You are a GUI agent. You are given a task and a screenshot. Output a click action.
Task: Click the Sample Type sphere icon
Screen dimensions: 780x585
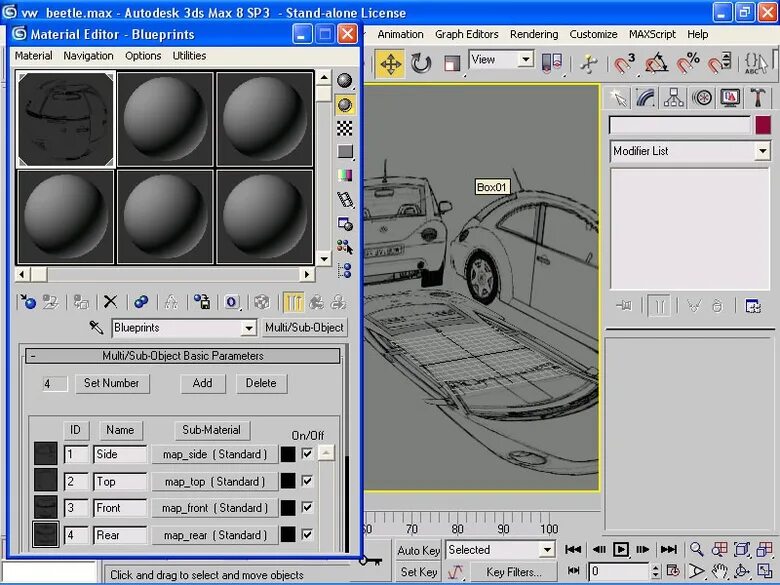click(345, 81)
